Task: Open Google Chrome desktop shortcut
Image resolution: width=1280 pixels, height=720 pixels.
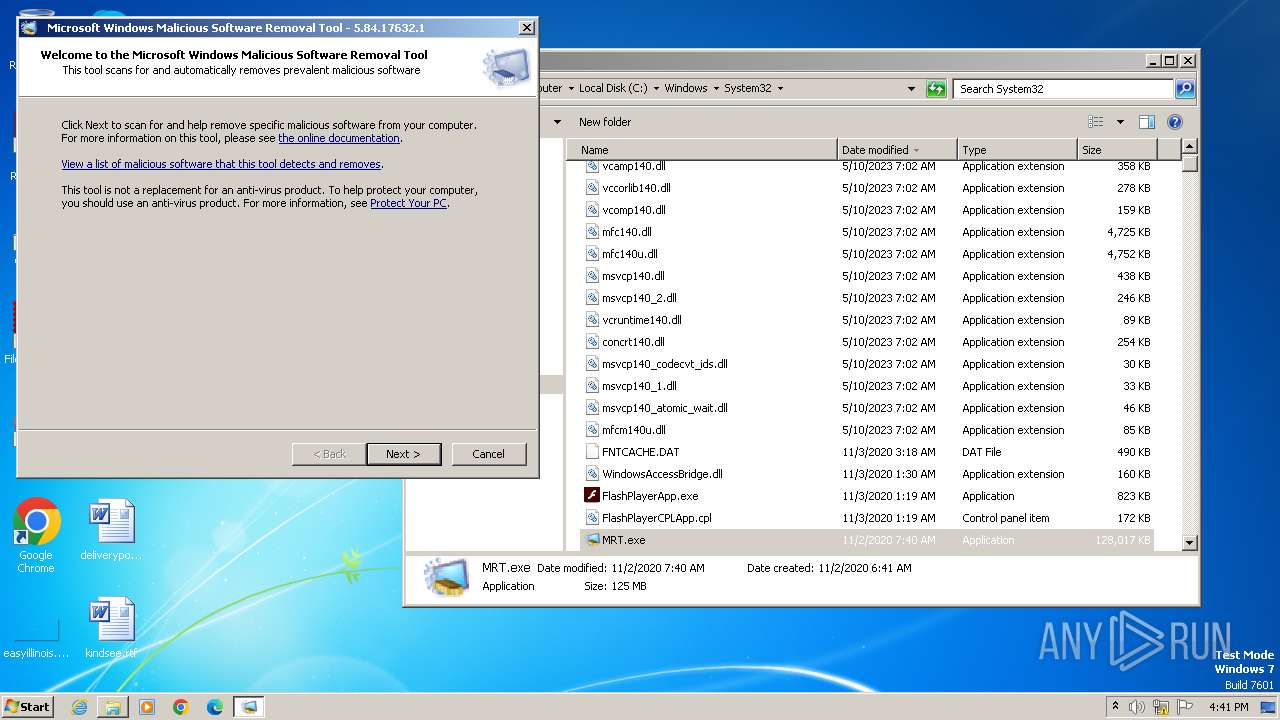Action: pos(36,536)
